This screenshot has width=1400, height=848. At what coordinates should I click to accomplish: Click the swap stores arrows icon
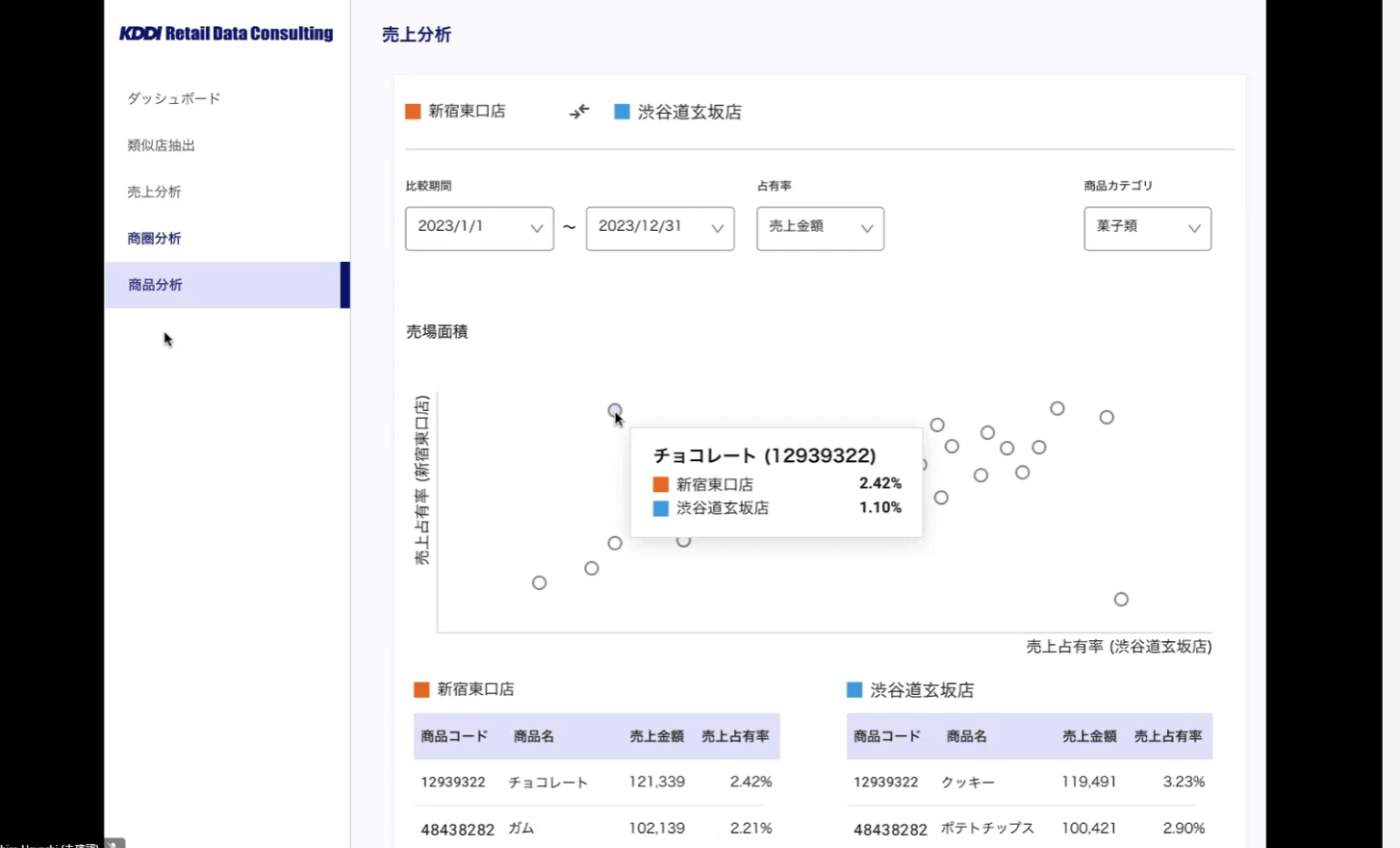coord(579,112)
